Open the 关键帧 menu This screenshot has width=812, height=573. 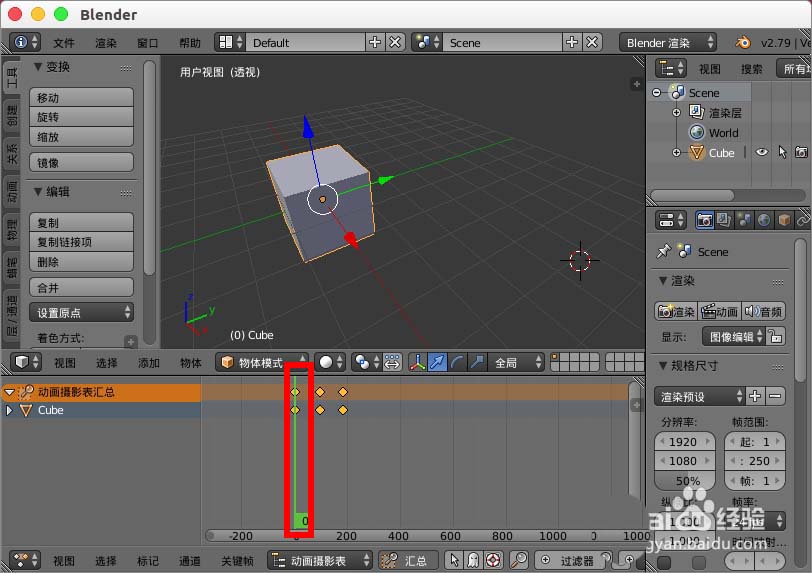coord(238,561)
